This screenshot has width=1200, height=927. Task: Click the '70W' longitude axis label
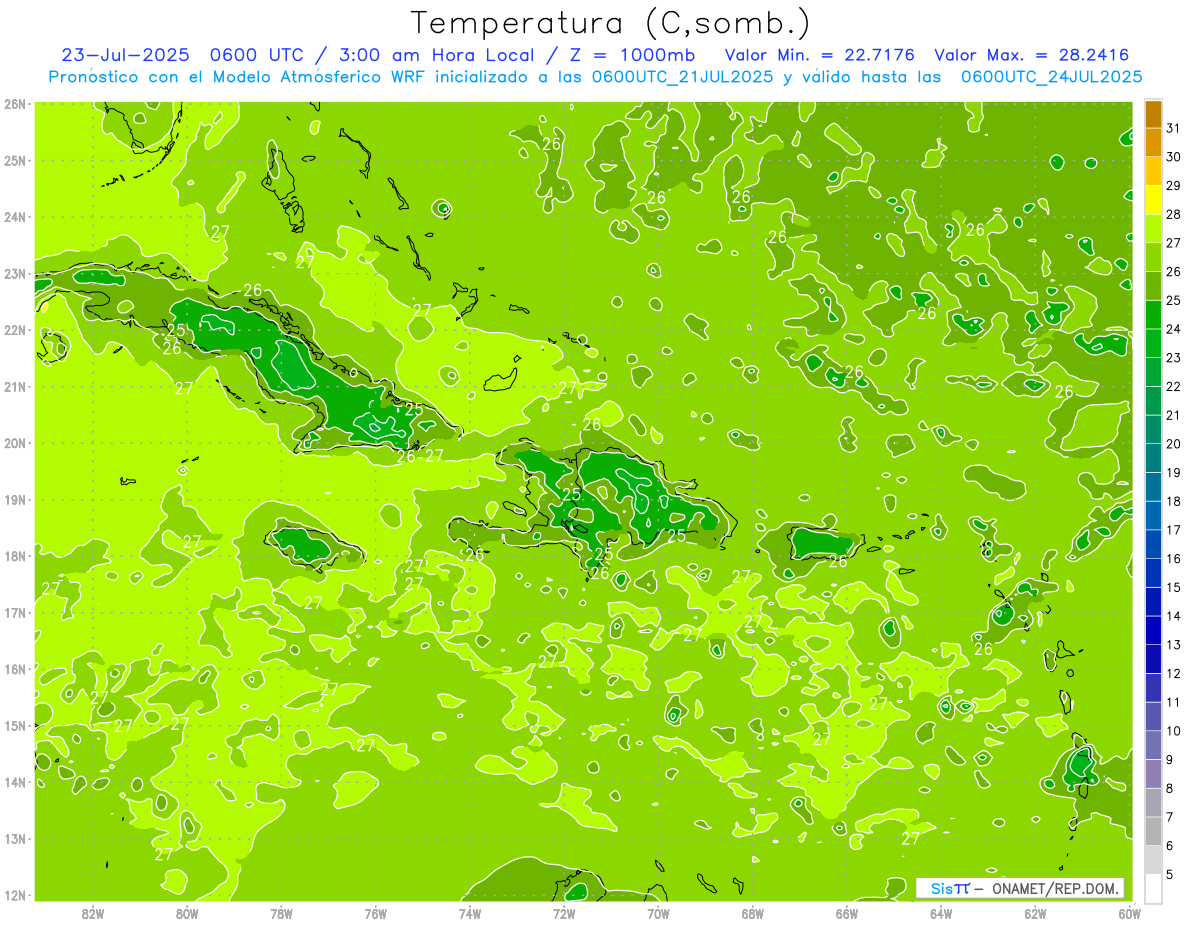[x=658, y=912]
